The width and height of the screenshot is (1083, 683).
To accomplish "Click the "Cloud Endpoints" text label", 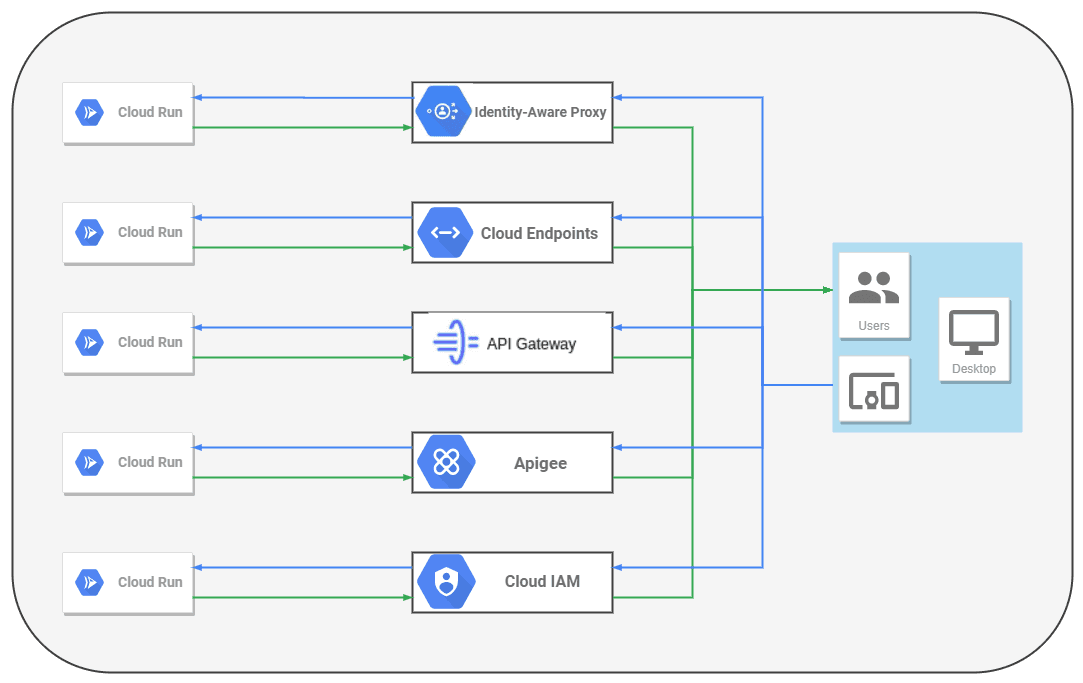I will coord(539,233).
